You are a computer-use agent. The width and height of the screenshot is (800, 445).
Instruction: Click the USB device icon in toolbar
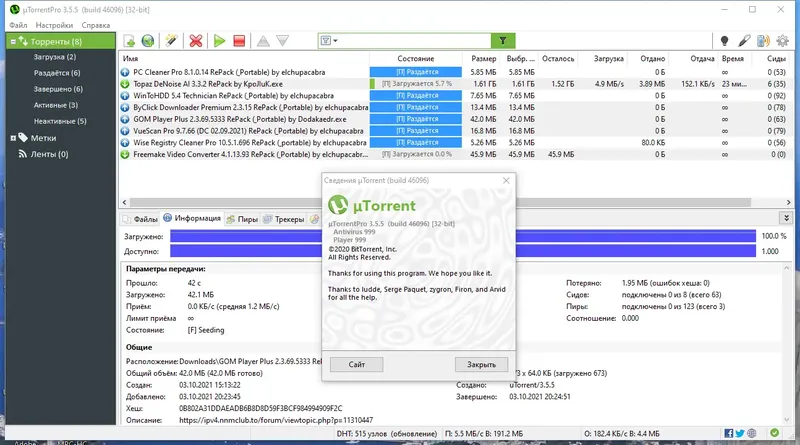tap(744, 41)
